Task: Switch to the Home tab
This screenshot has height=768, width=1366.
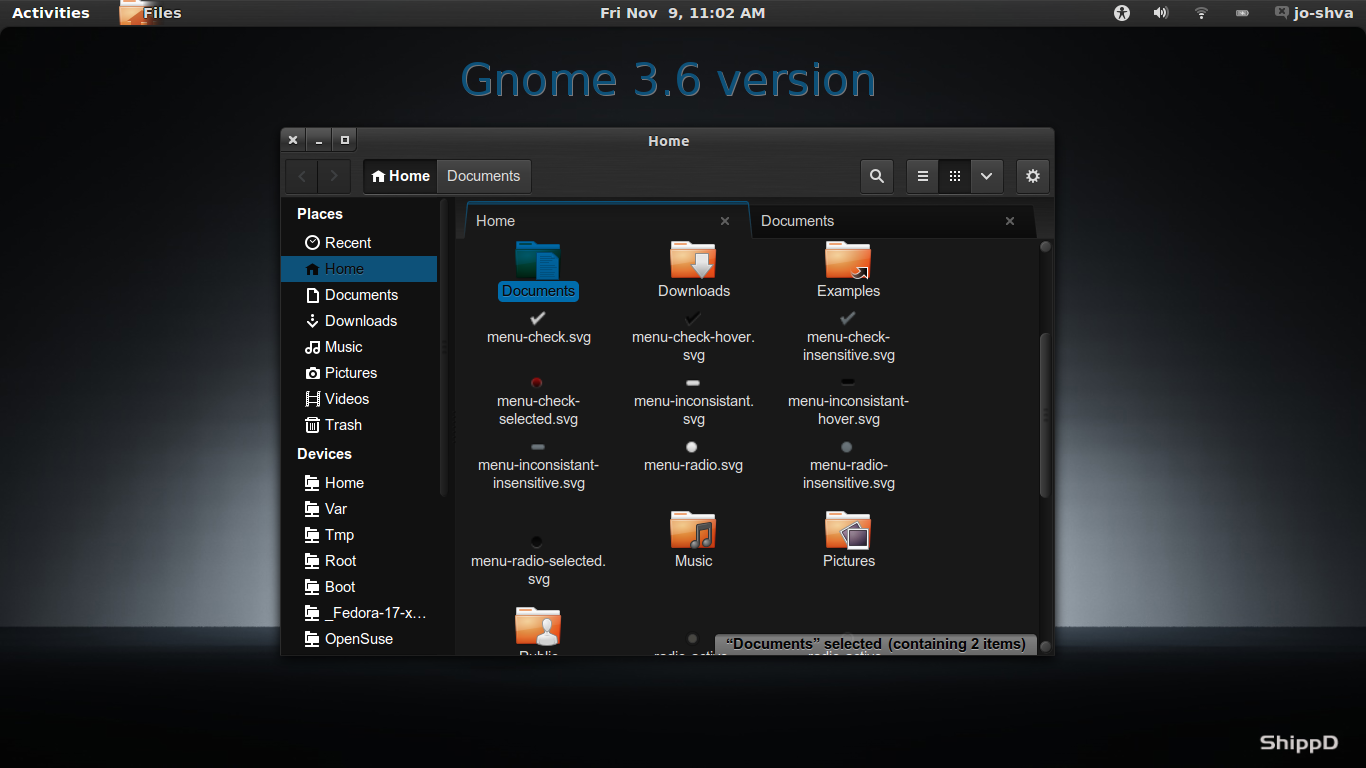Action: pos(607,221)
